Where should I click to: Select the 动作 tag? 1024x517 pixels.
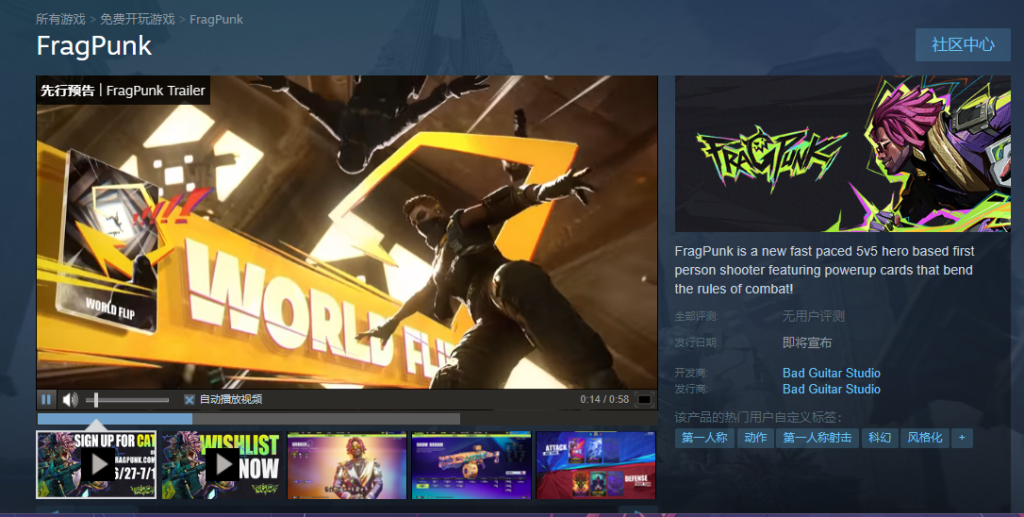(x=756, y=438)
